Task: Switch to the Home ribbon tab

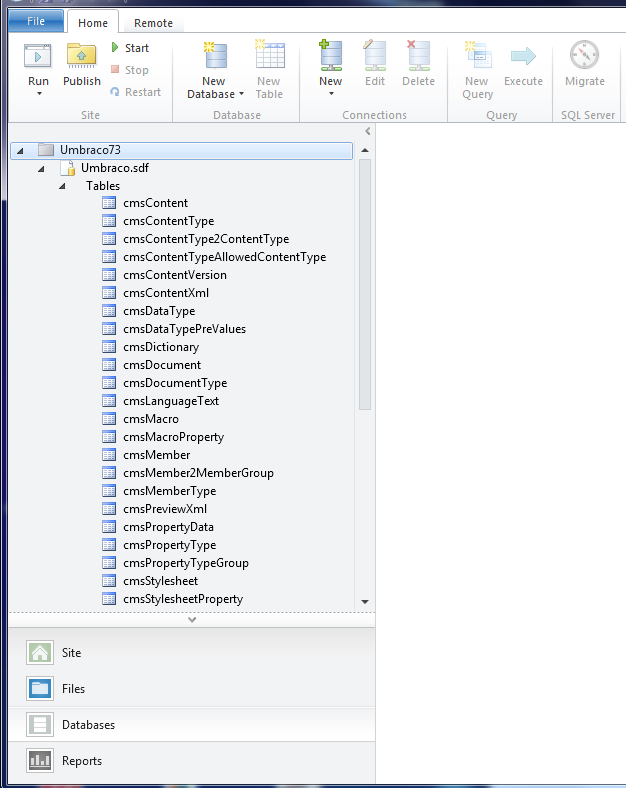Action: coord(93,23)
